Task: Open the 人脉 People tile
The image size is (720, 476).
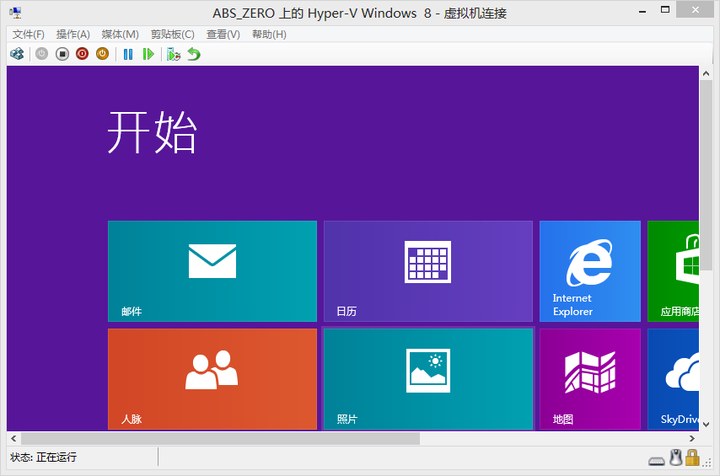Action: click(212, 379)
